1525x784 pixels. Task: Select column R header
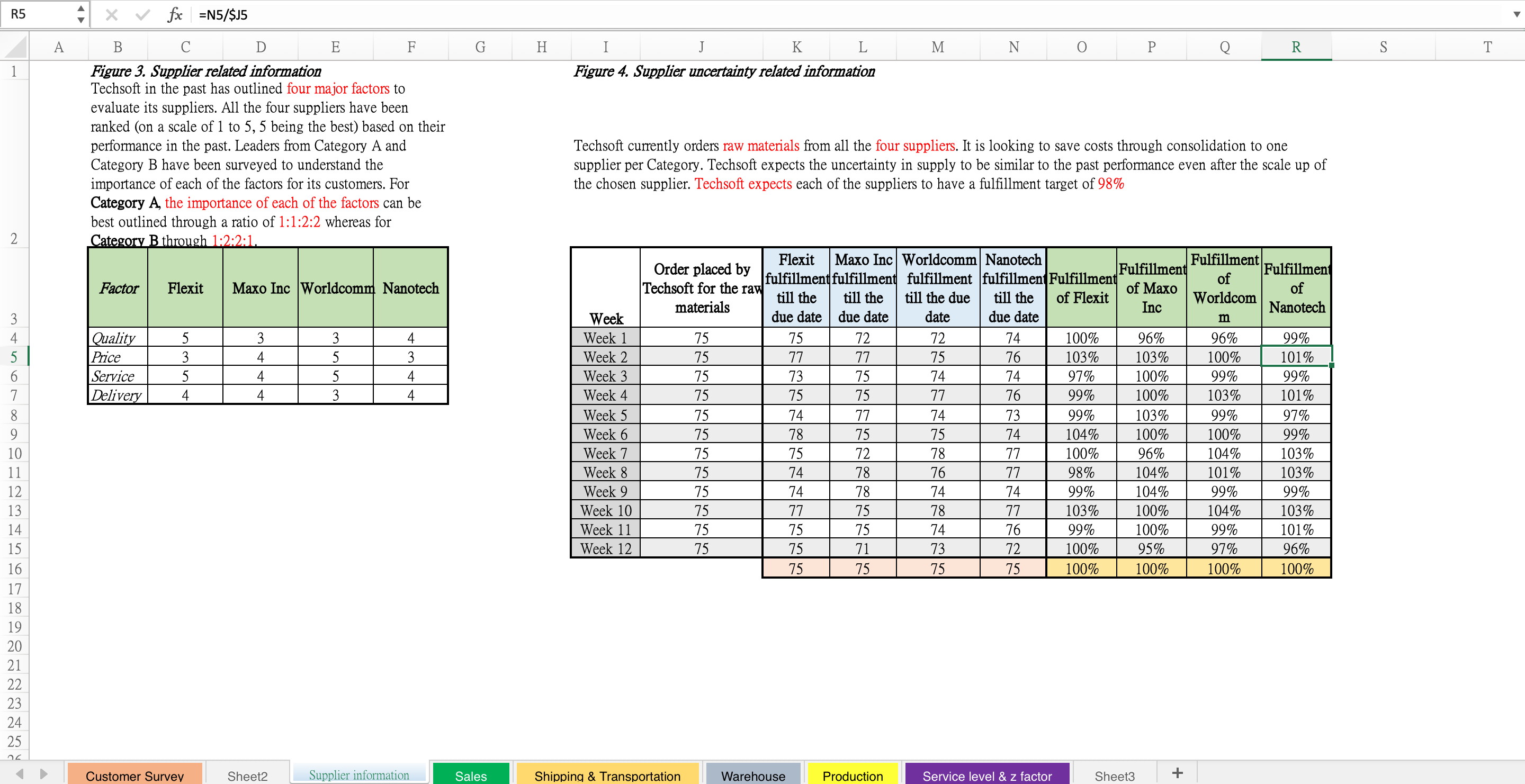[x=1296, y=47]
